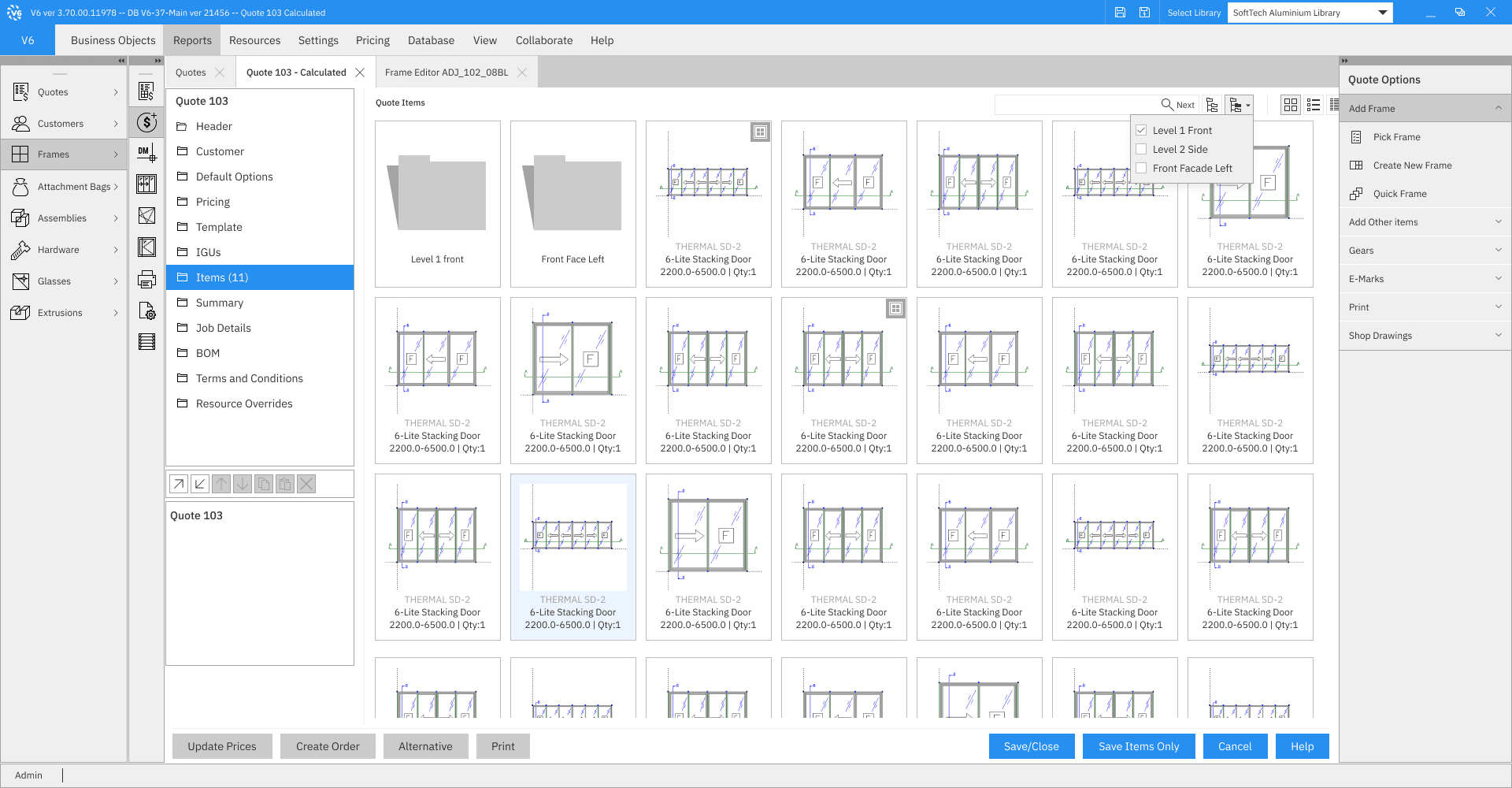Open the SoftTech Aluminium Library dropdown

coord(1383,12)
